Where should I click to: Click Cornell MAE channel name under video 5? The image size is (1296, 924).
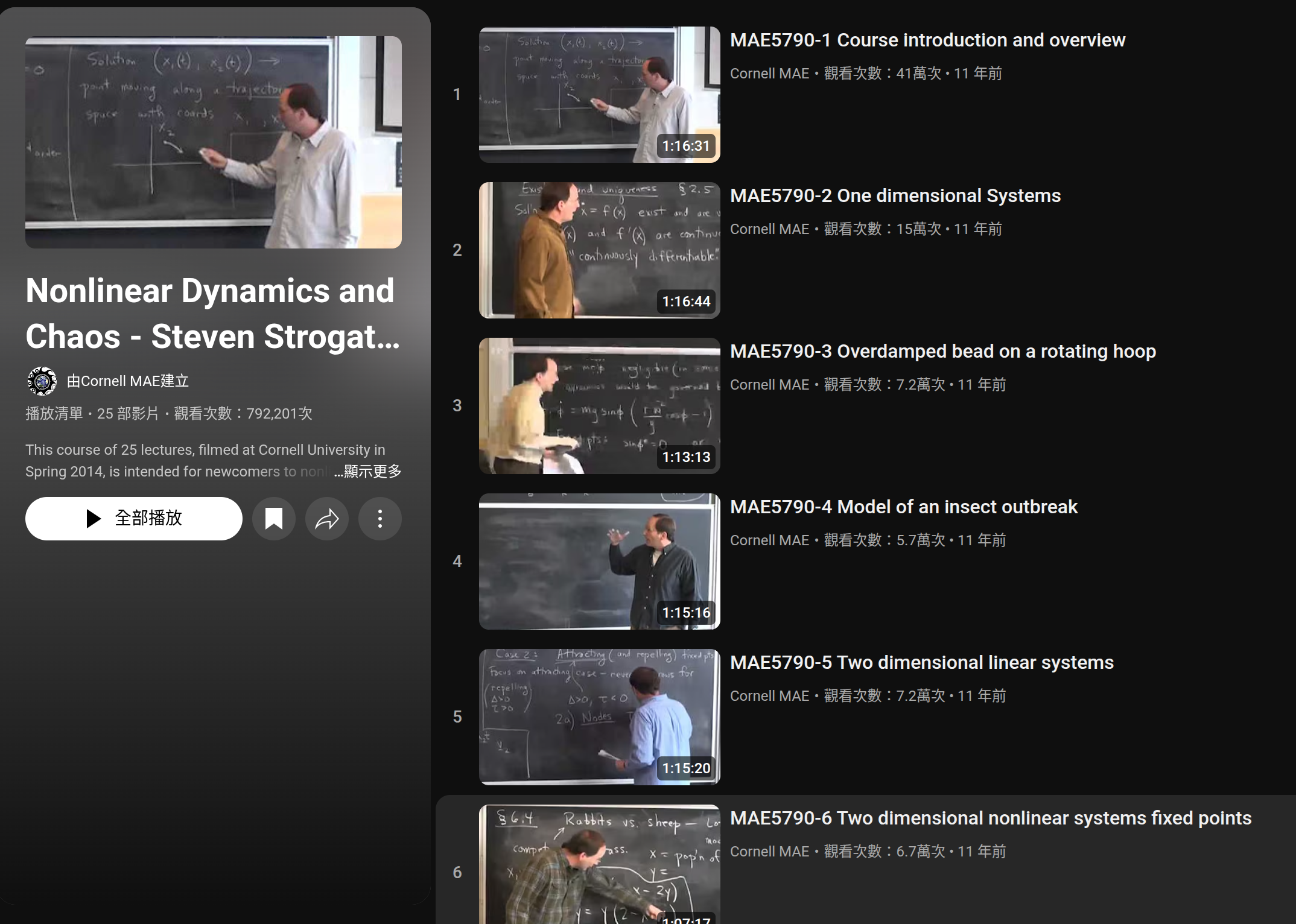[x=769, y=696]
